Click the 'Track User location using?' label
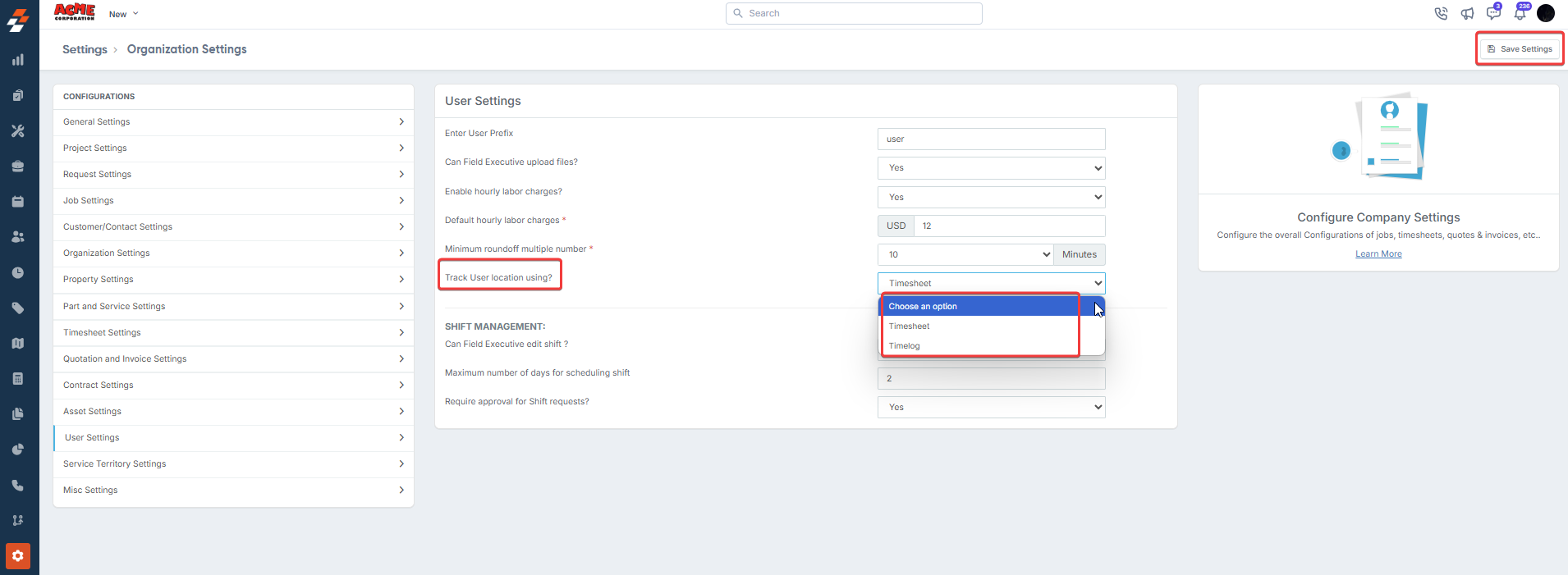The image size is (1568, 575). tap(498, 277)
